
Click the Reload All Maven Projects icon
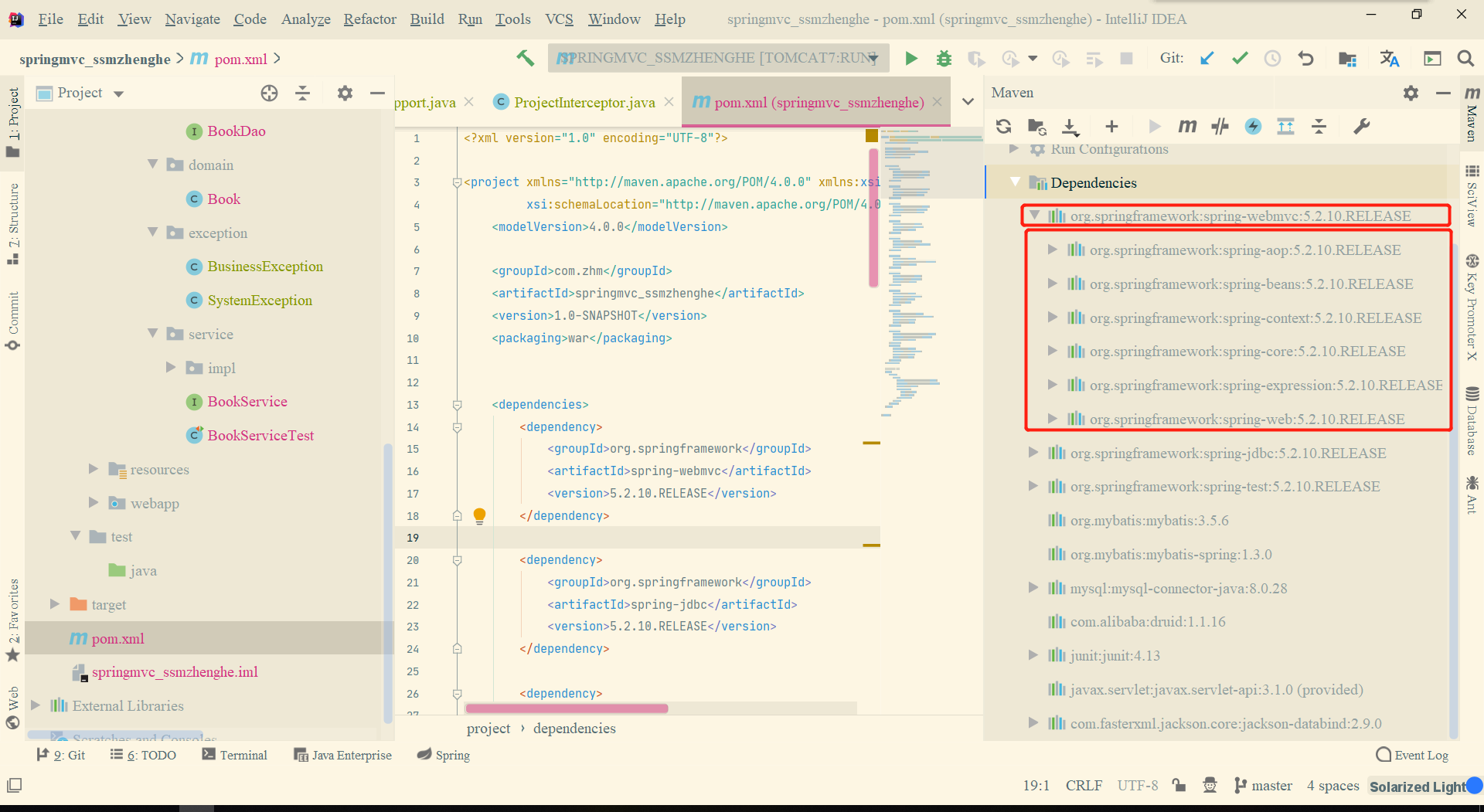pyautogui.click(x=1003, y=127)
